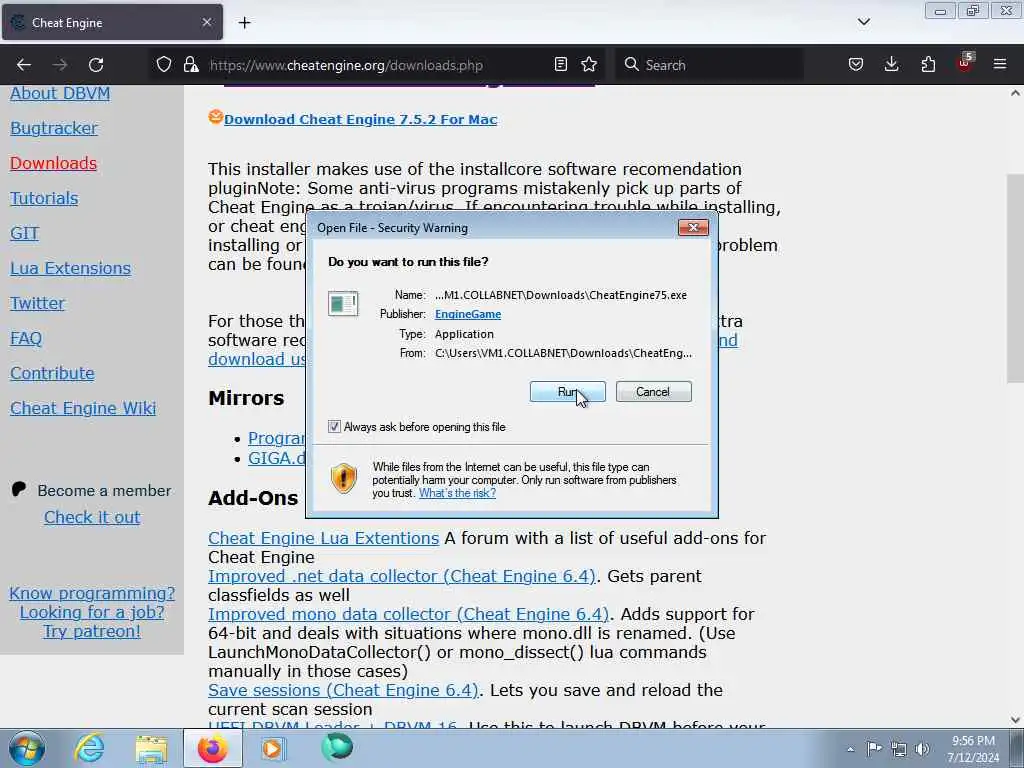The height and width of the screenshot is (768, 1024).
Task: Click the scrollbar up arrow
Action: click(x=1015, y=93)
